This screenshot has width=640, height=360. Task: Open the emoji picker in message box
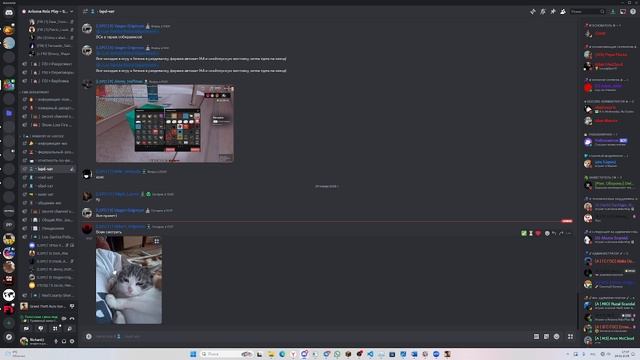pos(556,336)
